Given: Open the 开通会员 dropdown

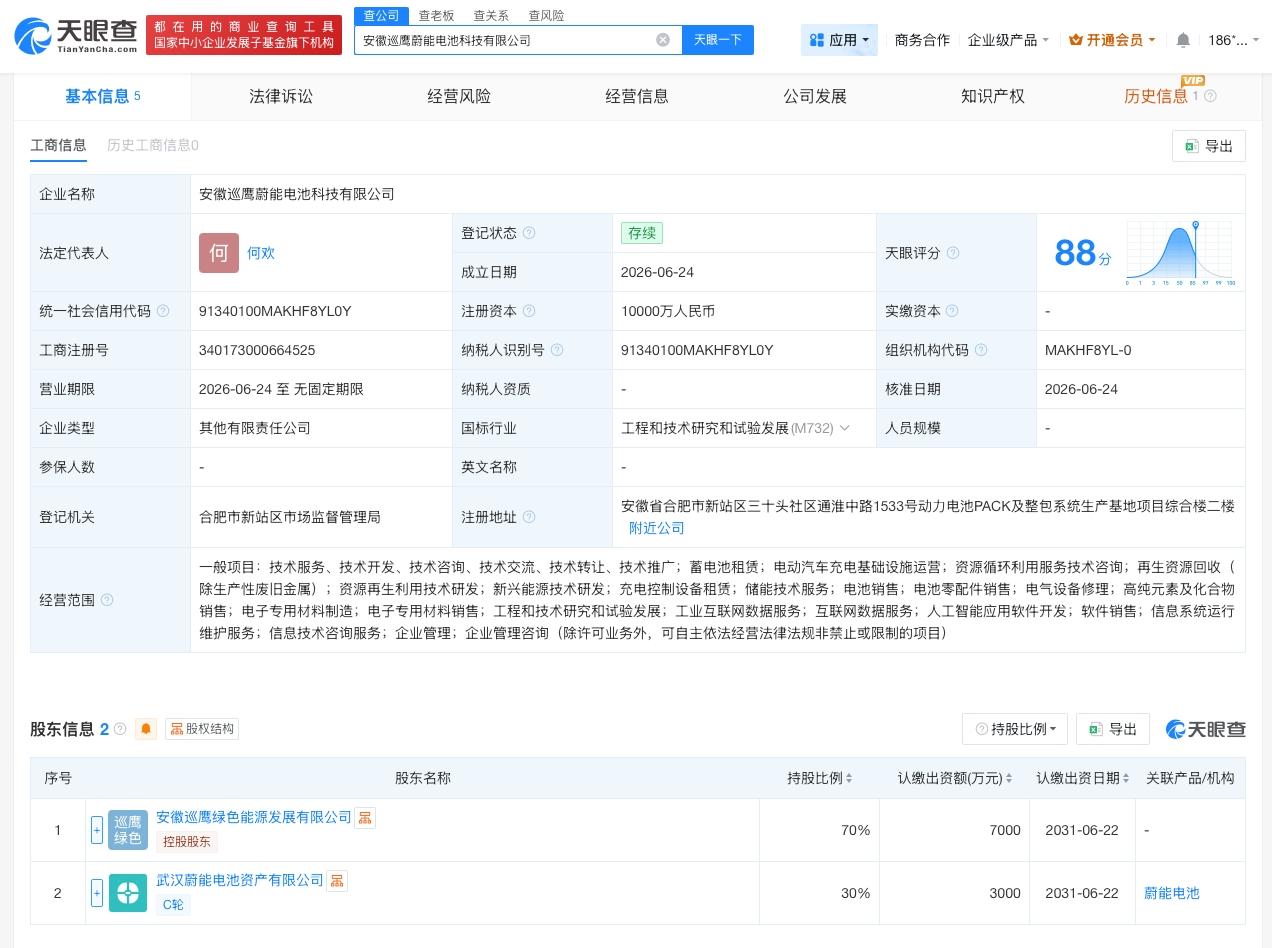Looking at the screenshot, I should click(x=1112, y=40).
